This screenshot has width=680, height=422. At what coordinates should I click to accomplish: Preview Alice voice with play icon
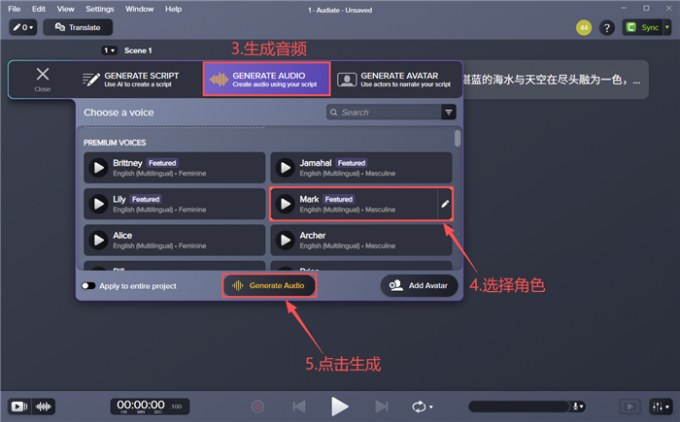(99, 240)
